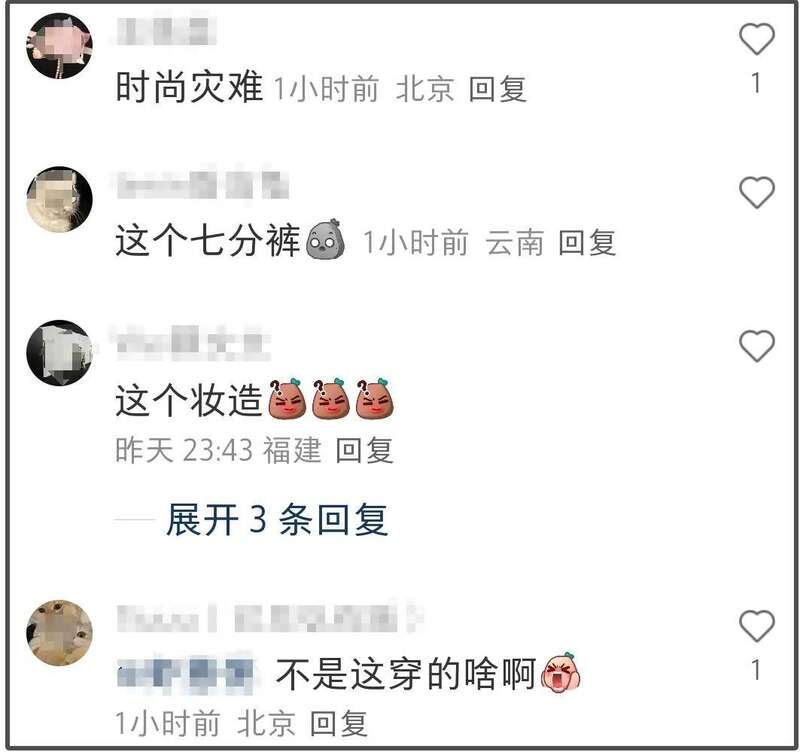Tap the crying pink emoji in last comment
Image resolution: width=800 pixels, height=752 pixels.
coord(560,672)
